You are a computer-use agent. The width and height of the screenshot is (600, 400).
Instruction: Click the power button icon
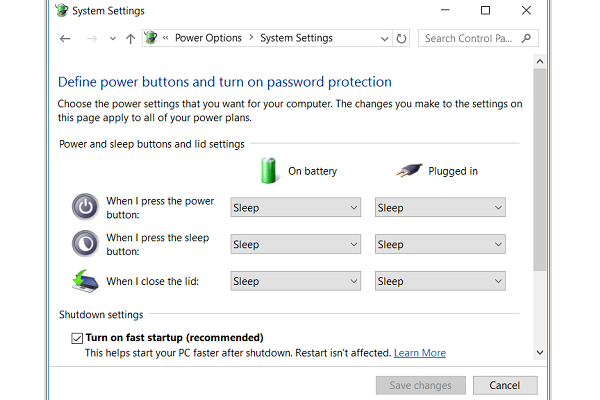point(86,207)
